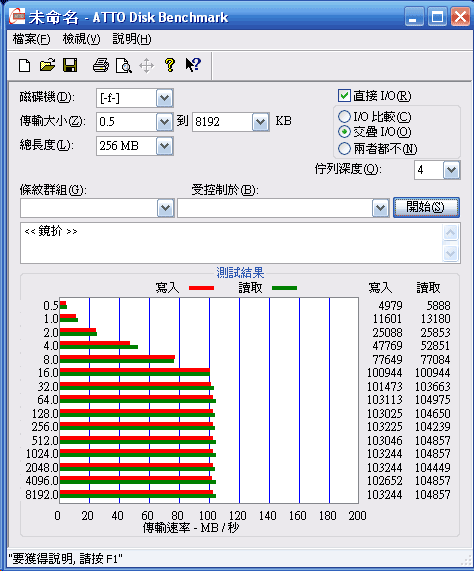The height and width of the screenshot is (571, 474).
Task: Save results with the floppy disk icon
Action: pos(70,66)
